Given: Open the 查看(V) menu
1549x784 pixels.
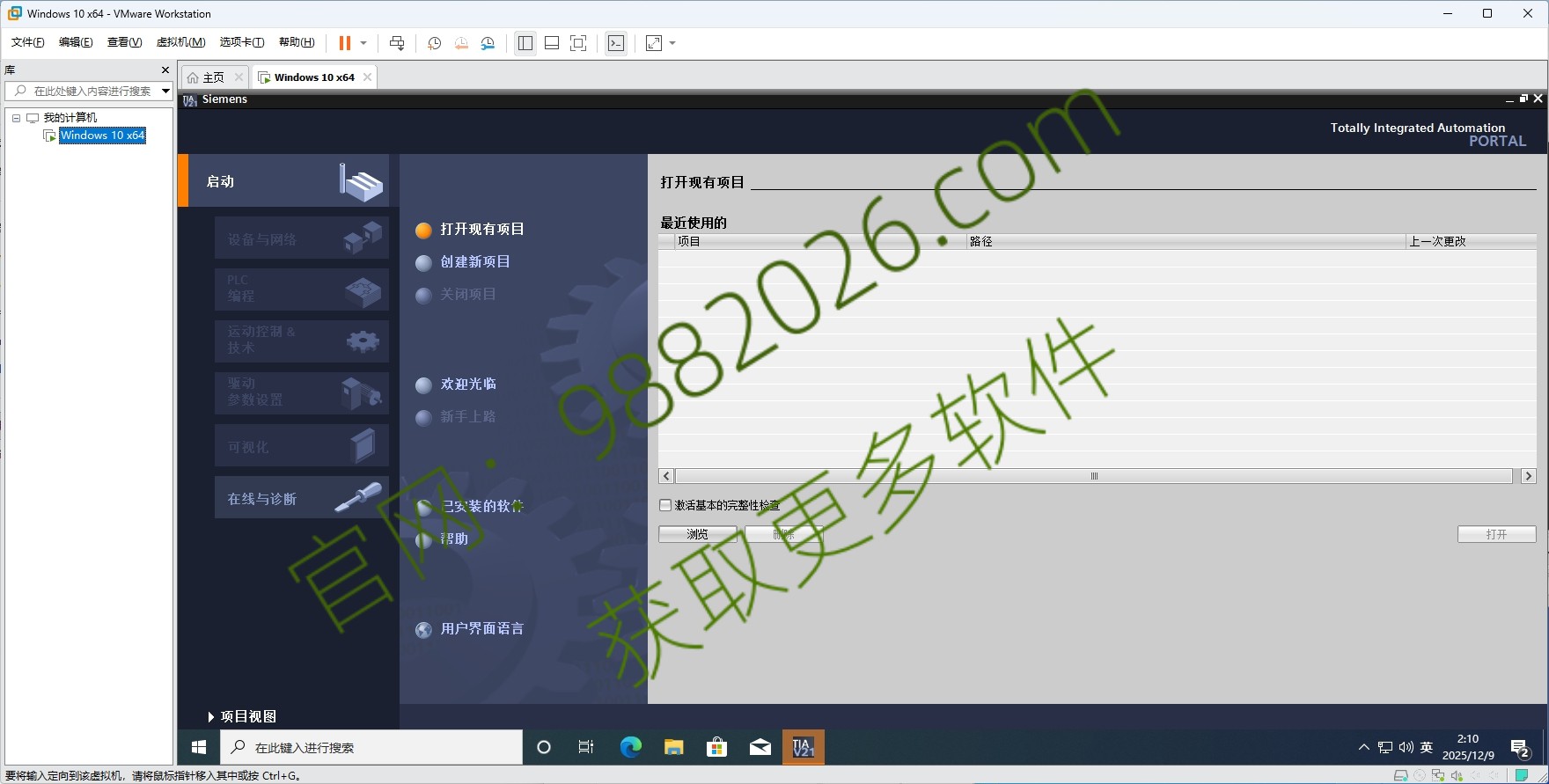Looking at the screenshot, I should click(x=124, y=42).
